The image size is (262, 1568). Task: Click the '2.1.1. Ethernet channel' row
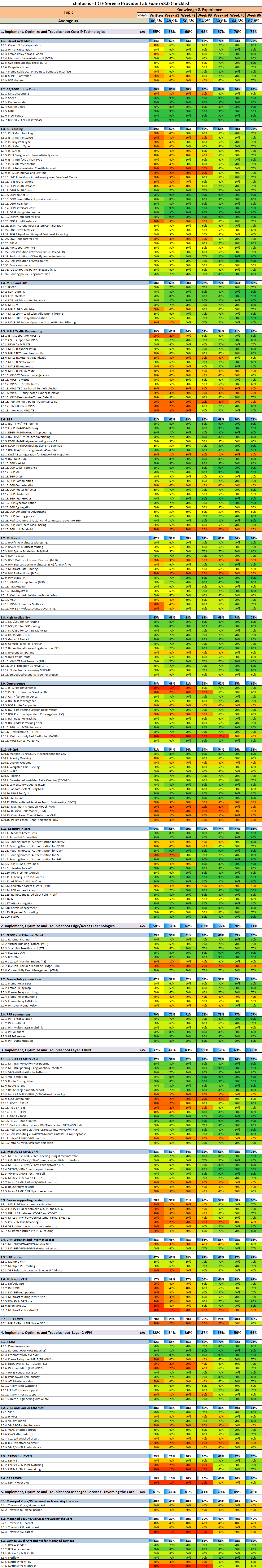click(68, 939)
